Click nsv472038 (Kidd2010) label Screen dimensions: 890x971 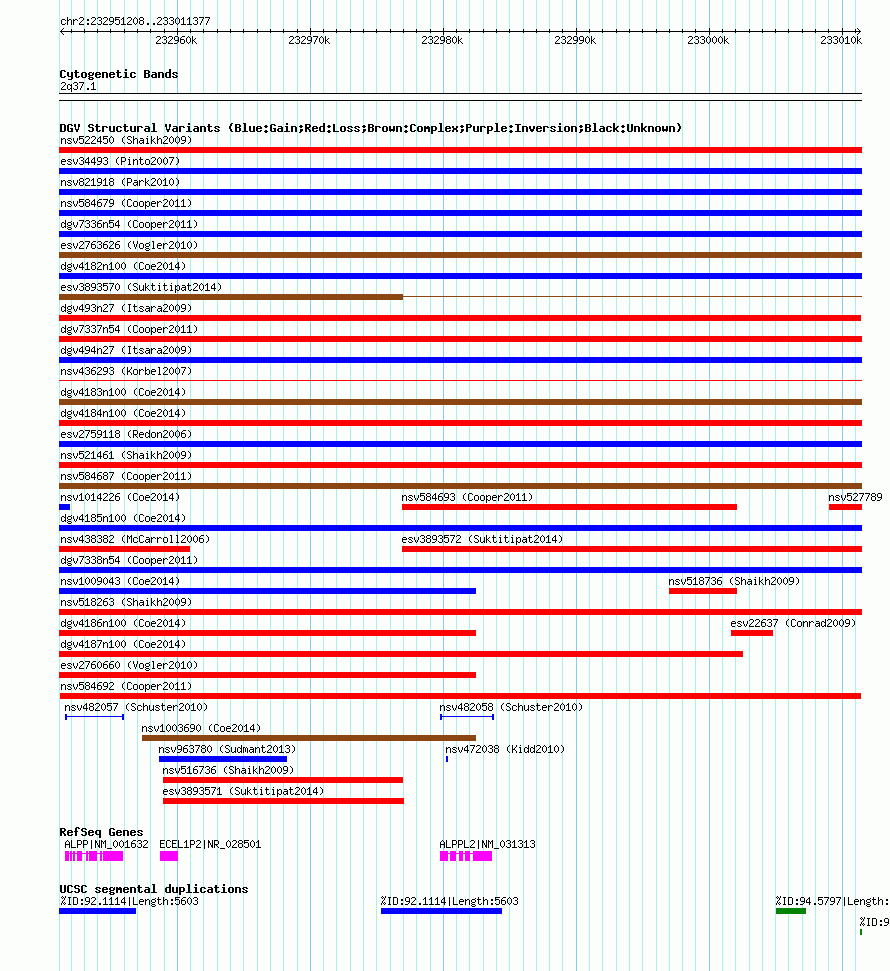point(505,750)
